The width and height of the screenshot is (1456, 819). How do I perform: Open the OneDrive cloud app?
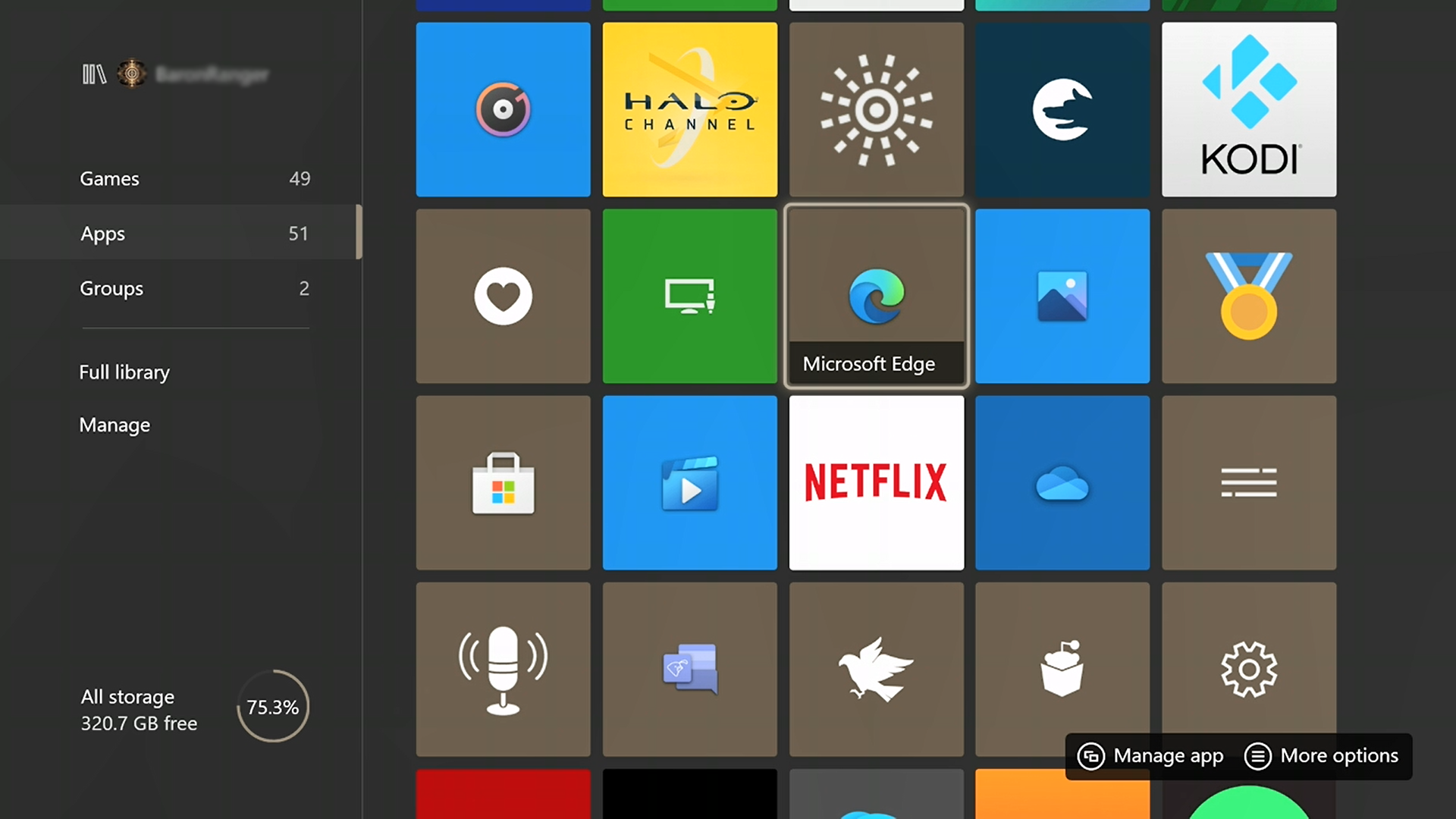[x=1063, y=482]
